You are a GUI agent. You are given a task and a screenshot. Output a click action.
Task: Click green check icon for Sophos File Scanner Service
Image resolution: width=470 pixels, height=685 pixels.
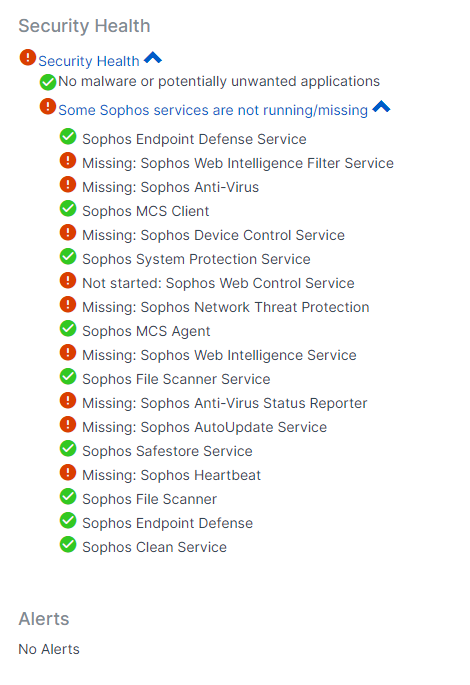(x=68, y=377)
